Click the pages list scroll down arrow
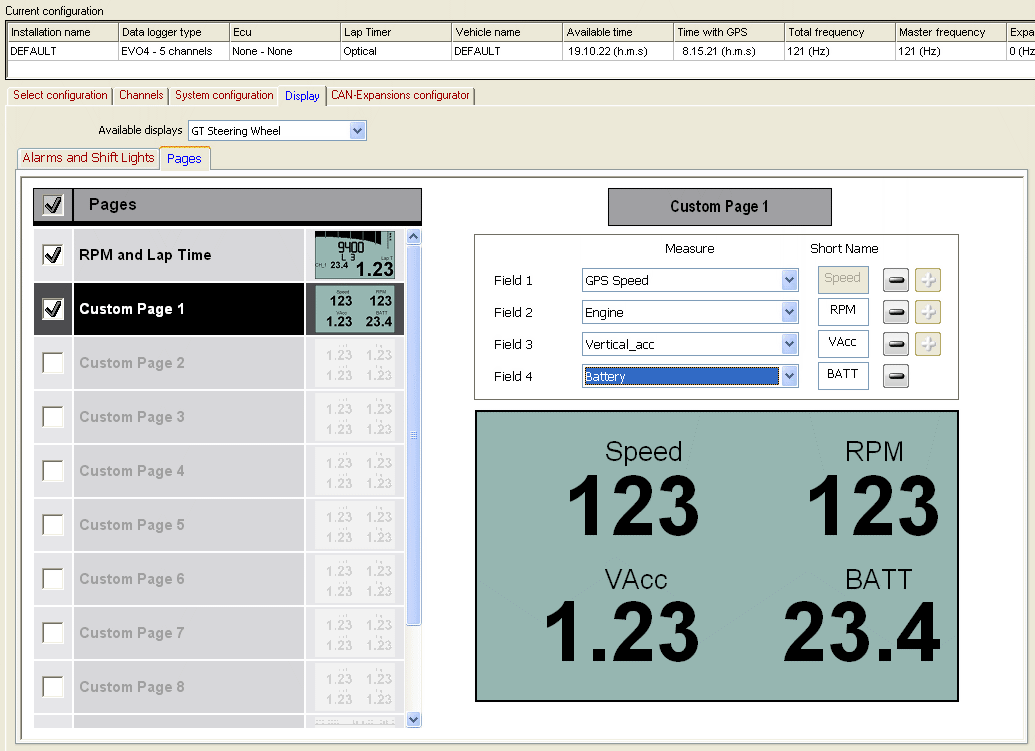This screenshot has width=1035, height=751. pos(414,720)
